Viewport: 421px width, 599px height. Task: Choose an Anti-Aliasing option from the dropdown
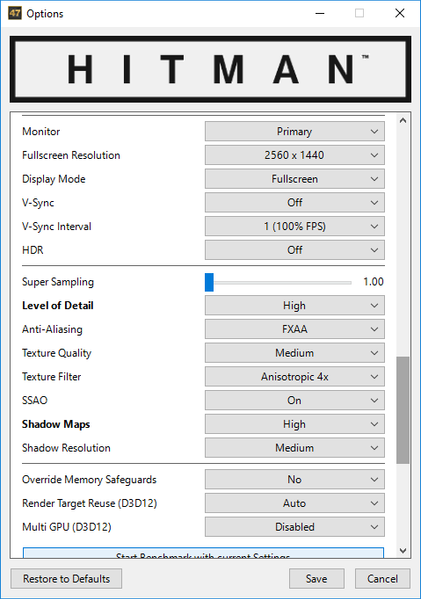pyautogui.click(x=295, y=329)
